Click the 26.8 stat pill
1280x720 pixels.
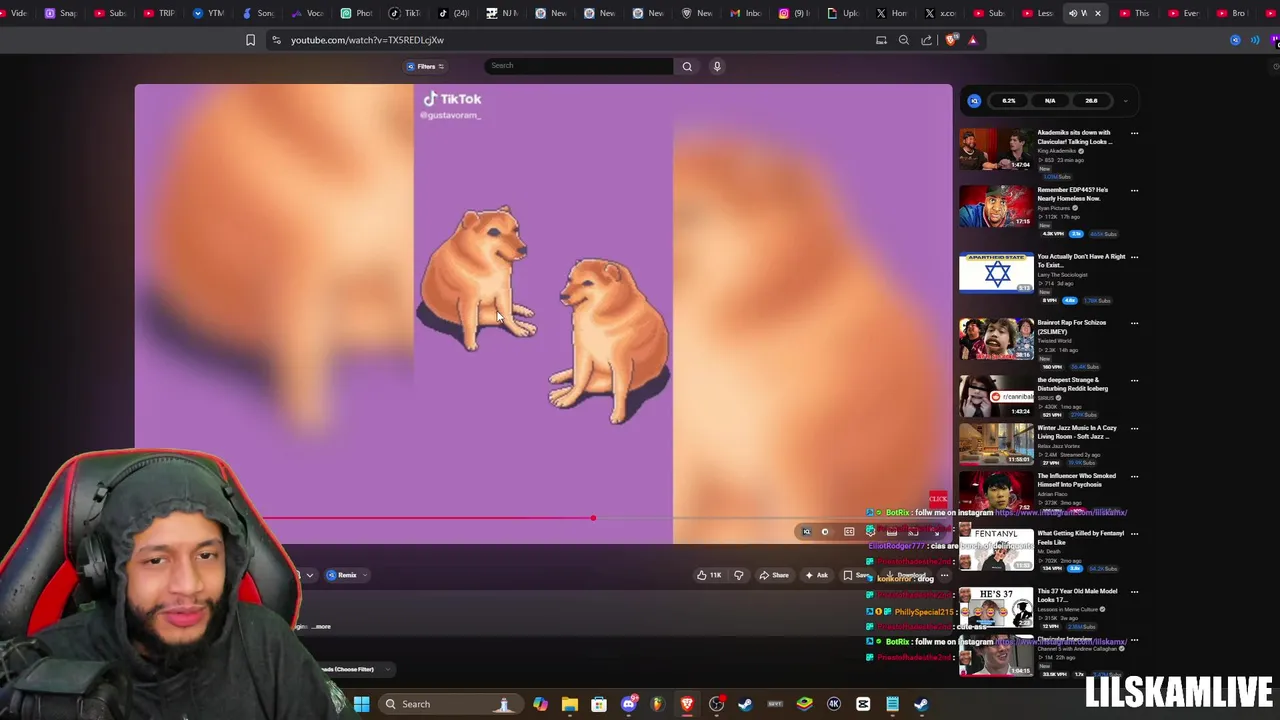[1091, 100]
